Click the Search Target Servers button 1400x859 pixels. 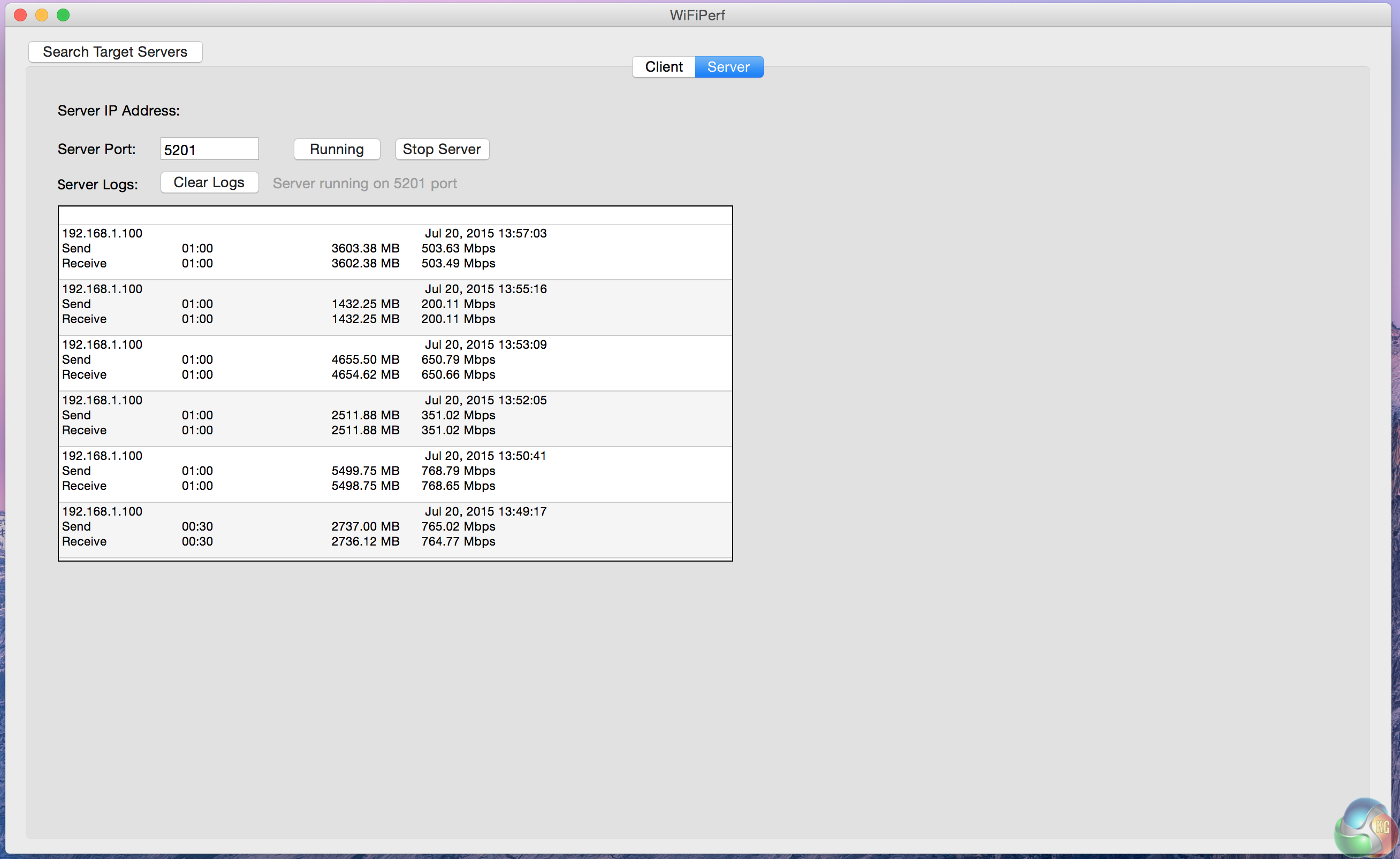pyautogui.click(x=115, y=52)
